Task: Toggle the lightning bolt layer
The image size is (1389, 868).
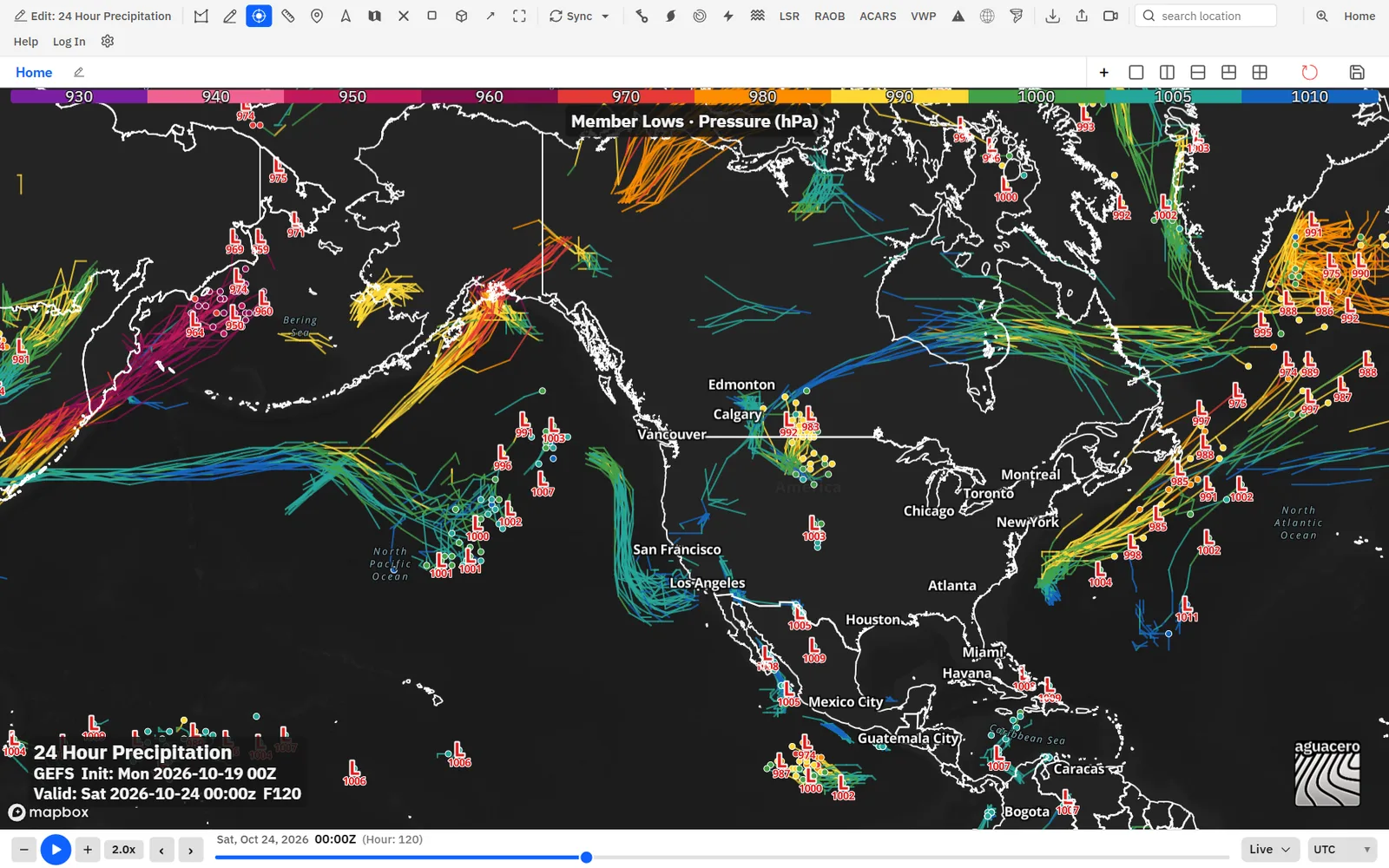Action: pyautogui.click(x=728, y=16)
